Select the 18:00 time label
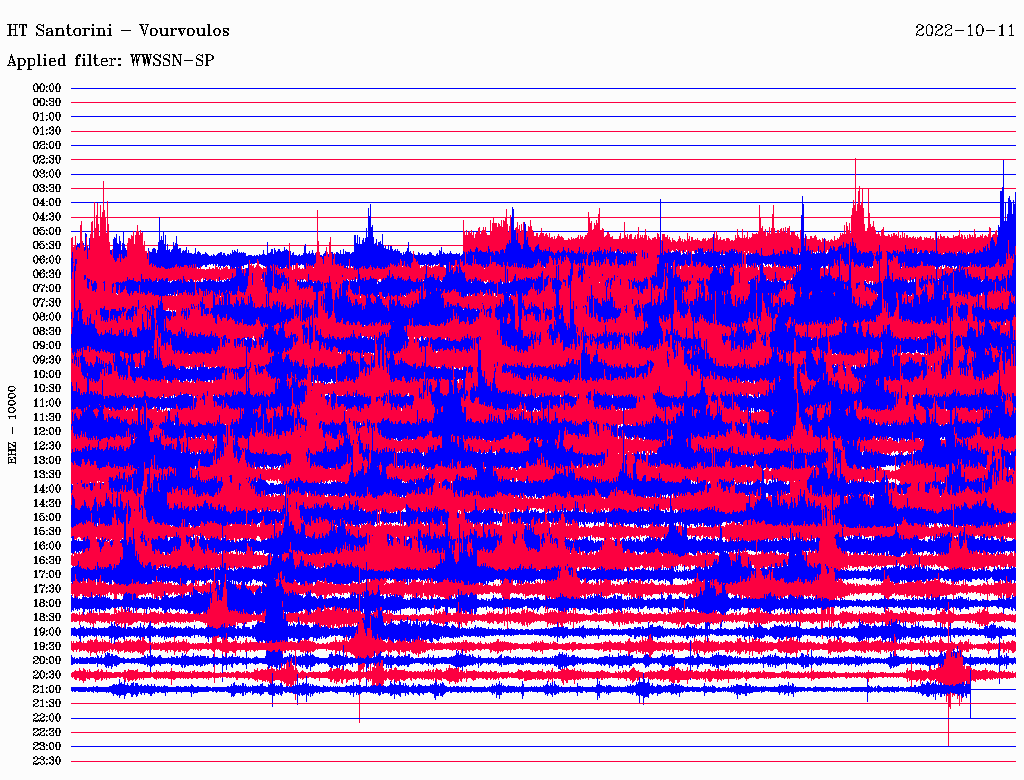1024x780 pixels. pyautogui.click(x=47, y=604)
